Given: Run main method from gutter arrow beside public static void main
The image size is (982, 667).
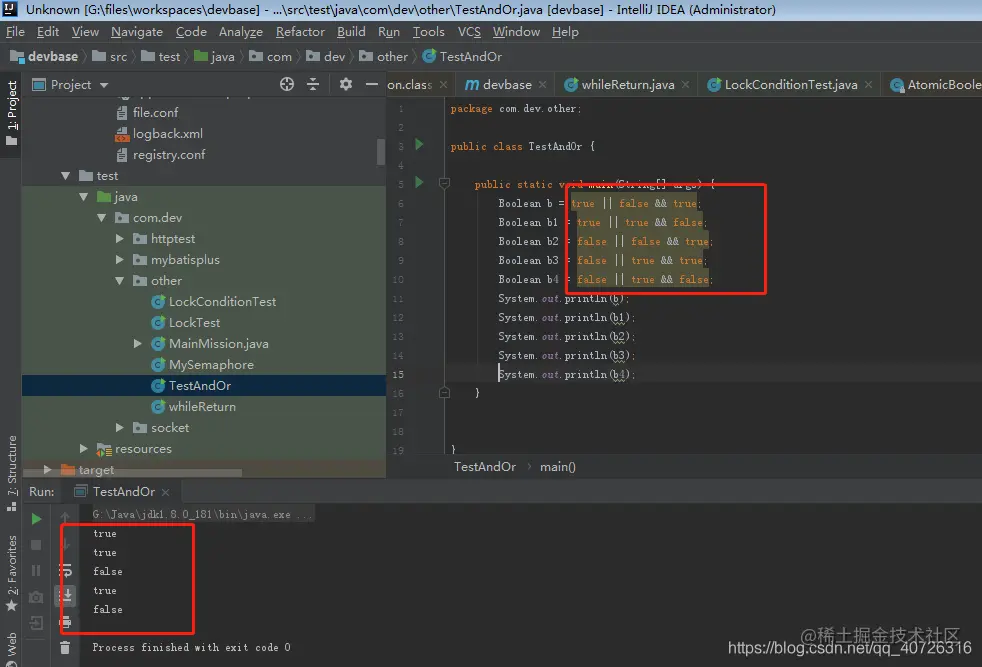Looking at the screenshot, I should (420, 182).
